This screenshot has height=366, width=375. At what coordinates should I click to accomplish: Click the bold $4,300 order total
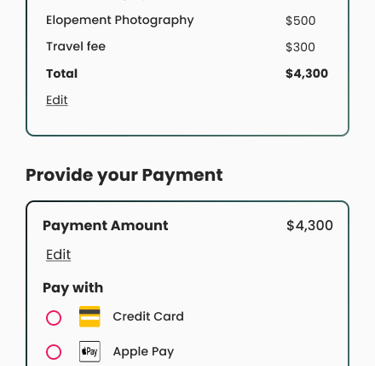[x=307, y=74]
